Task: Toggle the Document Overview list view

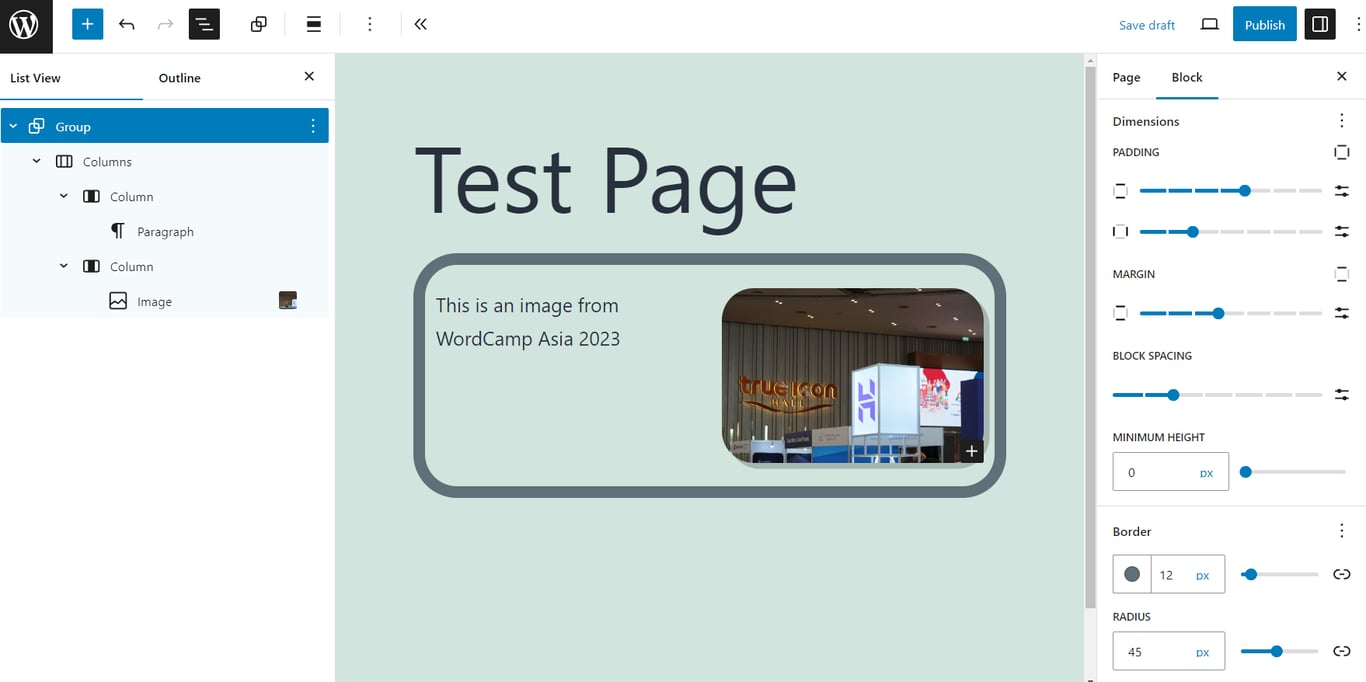Action: point(204,23)
